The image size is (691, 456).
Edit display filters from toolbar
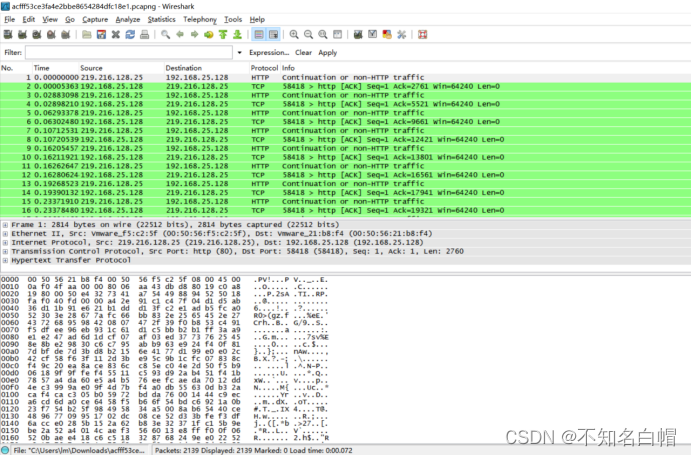click(x=373, y=34)
